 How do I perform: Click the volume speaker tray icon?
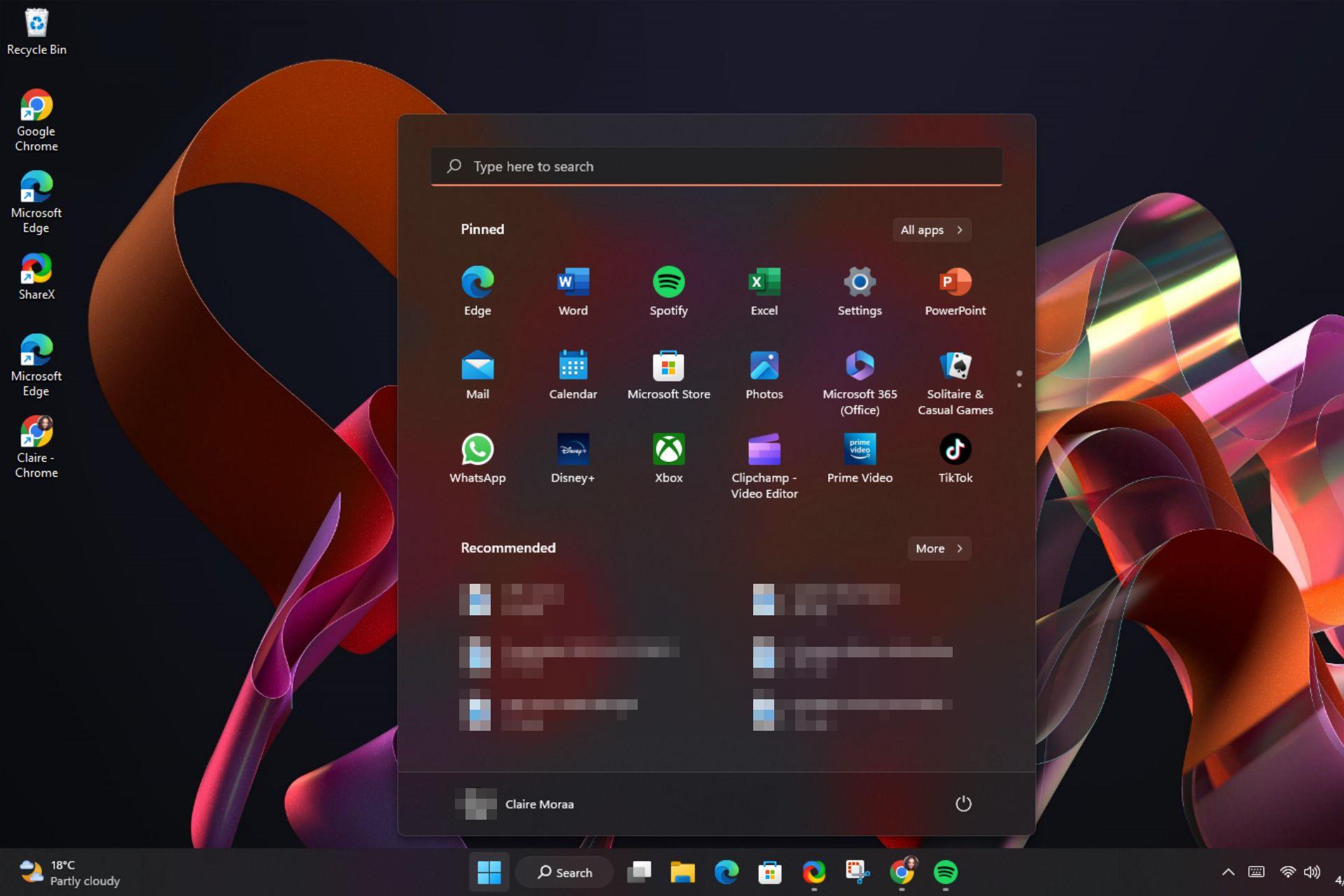(x=1312, y=872)
